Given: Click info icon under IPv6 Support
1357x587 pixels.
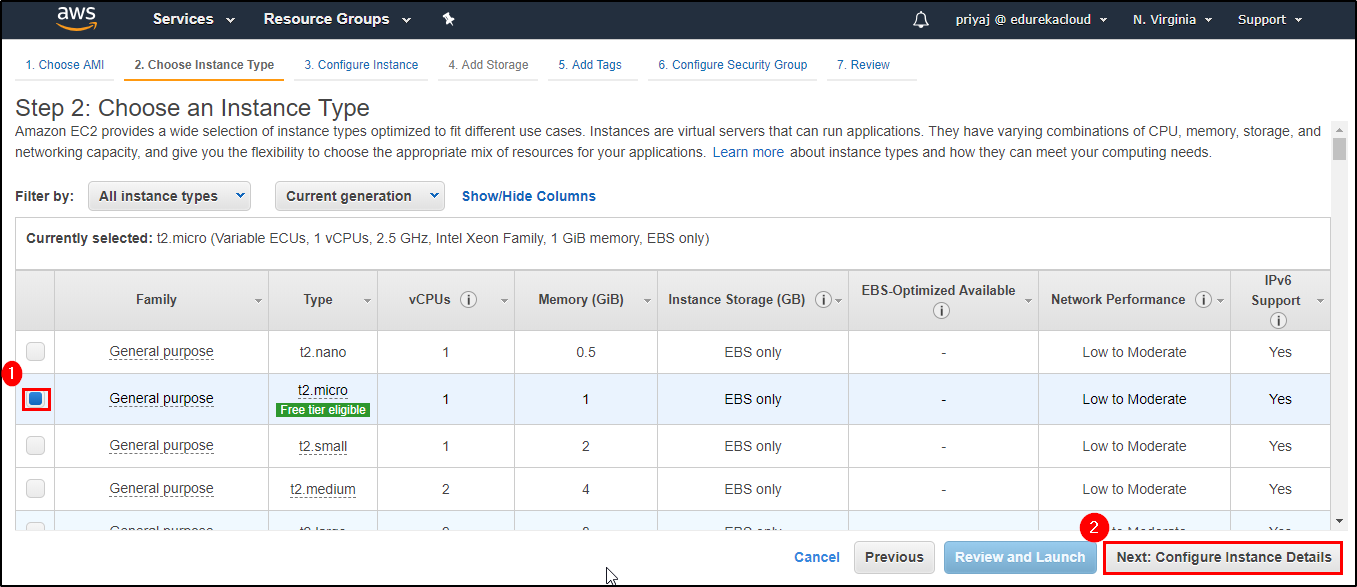Looking at the screenshot, I should [1278, 321].
